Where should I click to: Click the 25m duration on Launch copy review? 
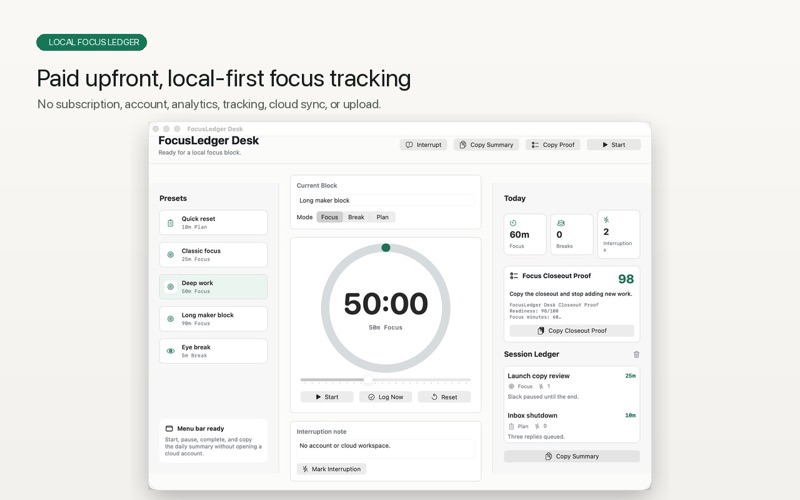pos(631,376)
